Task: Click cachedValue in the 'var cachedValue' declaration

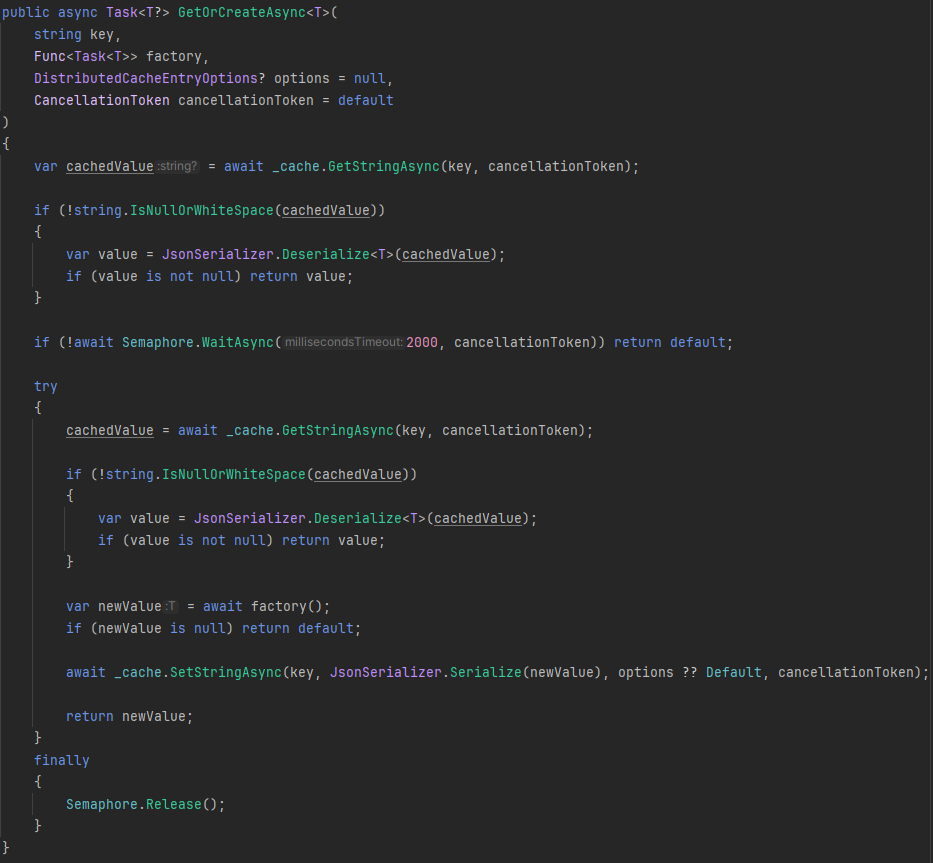Action: (110, 167)
